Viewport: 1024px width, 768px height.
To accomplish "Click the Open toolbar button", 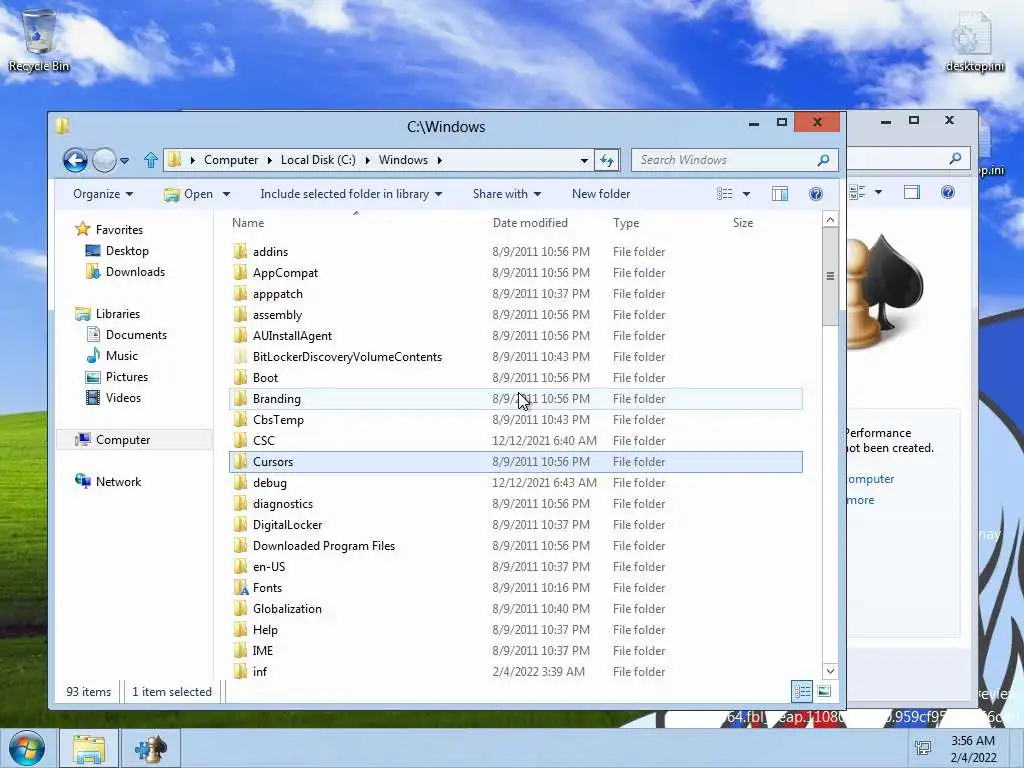I will click(189, 194).
